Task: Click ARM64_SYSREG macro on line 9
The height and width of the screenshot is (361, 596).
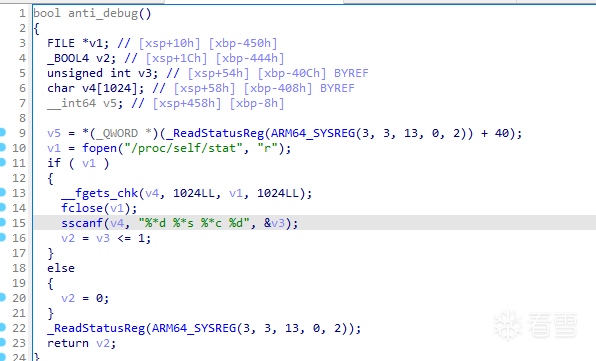Action: coord(313,133)
